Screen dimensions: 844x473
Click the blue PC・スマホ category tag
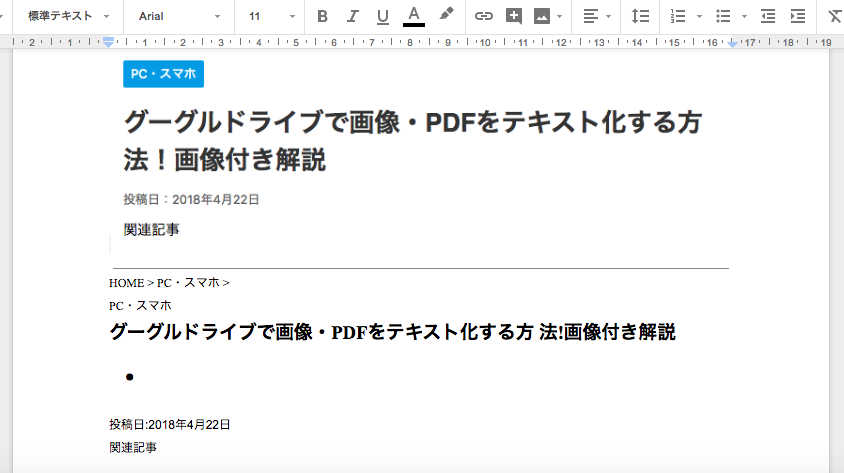[163, 74]
